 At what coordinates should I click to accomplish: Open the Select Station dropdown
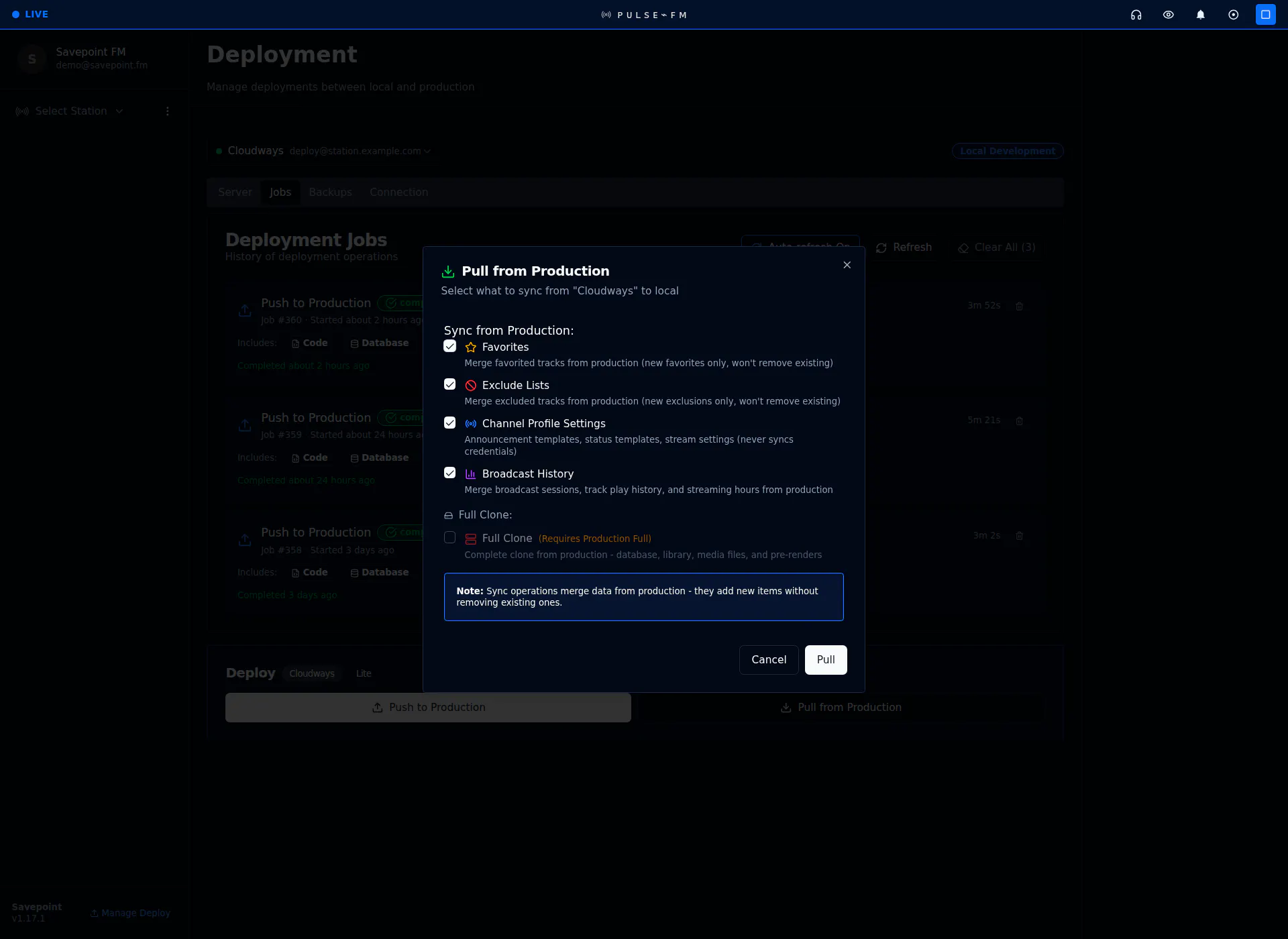pos(70,111)
